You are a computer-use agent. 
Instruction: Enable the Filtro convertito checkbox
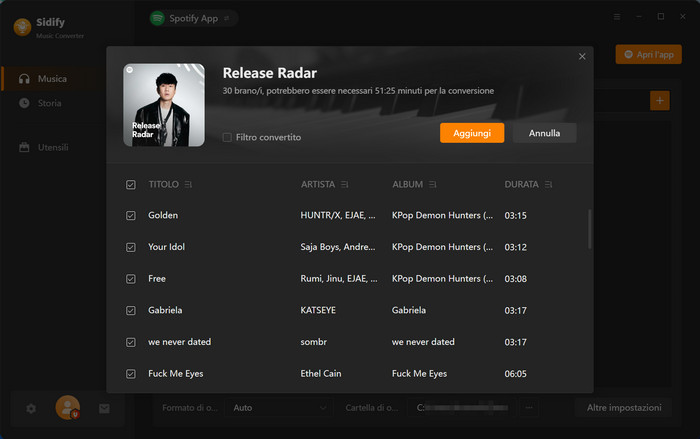227,137
